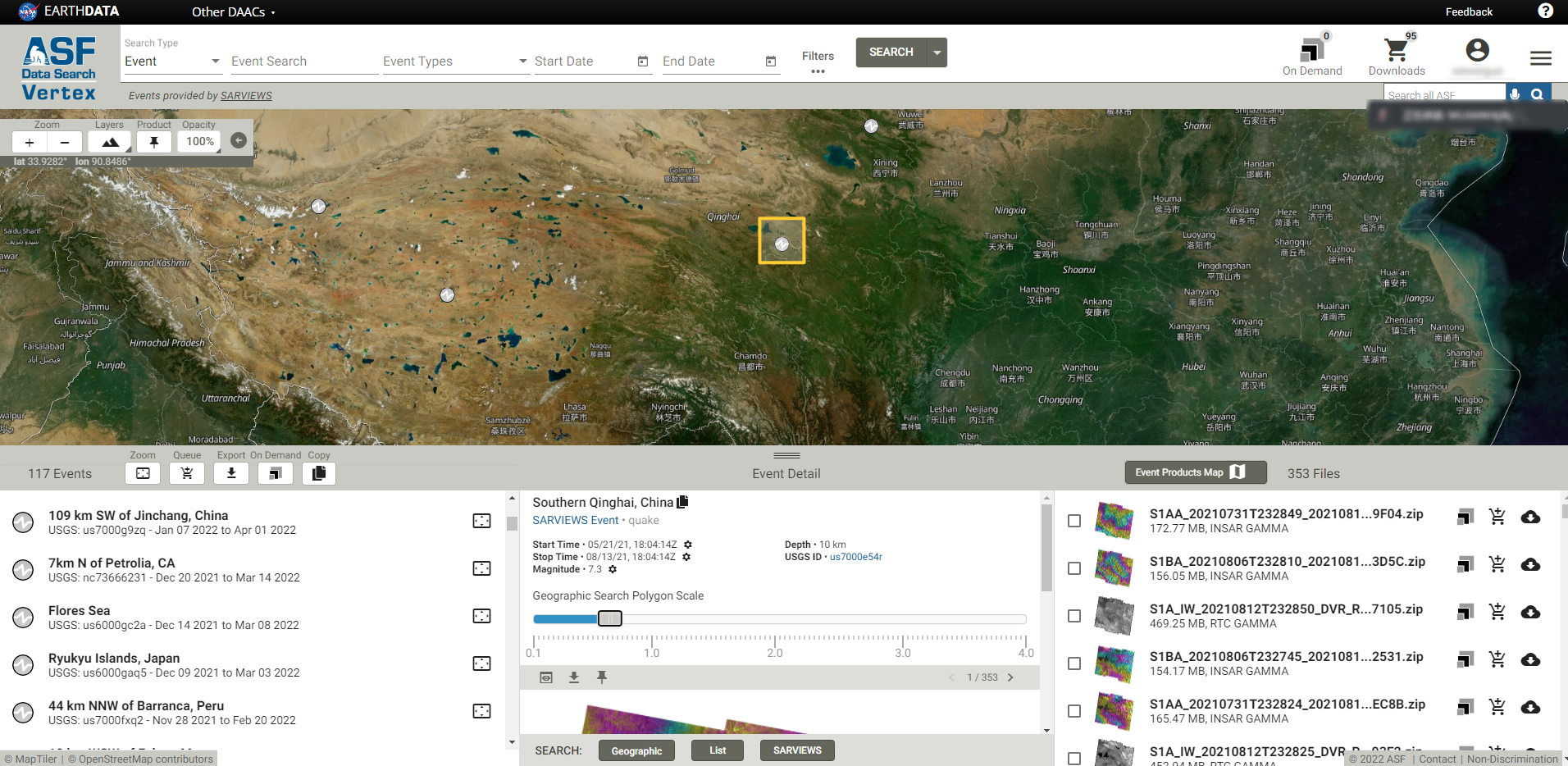Select the SARVIEWS search tab
The image size is (1568, 766).
(797, 750)
